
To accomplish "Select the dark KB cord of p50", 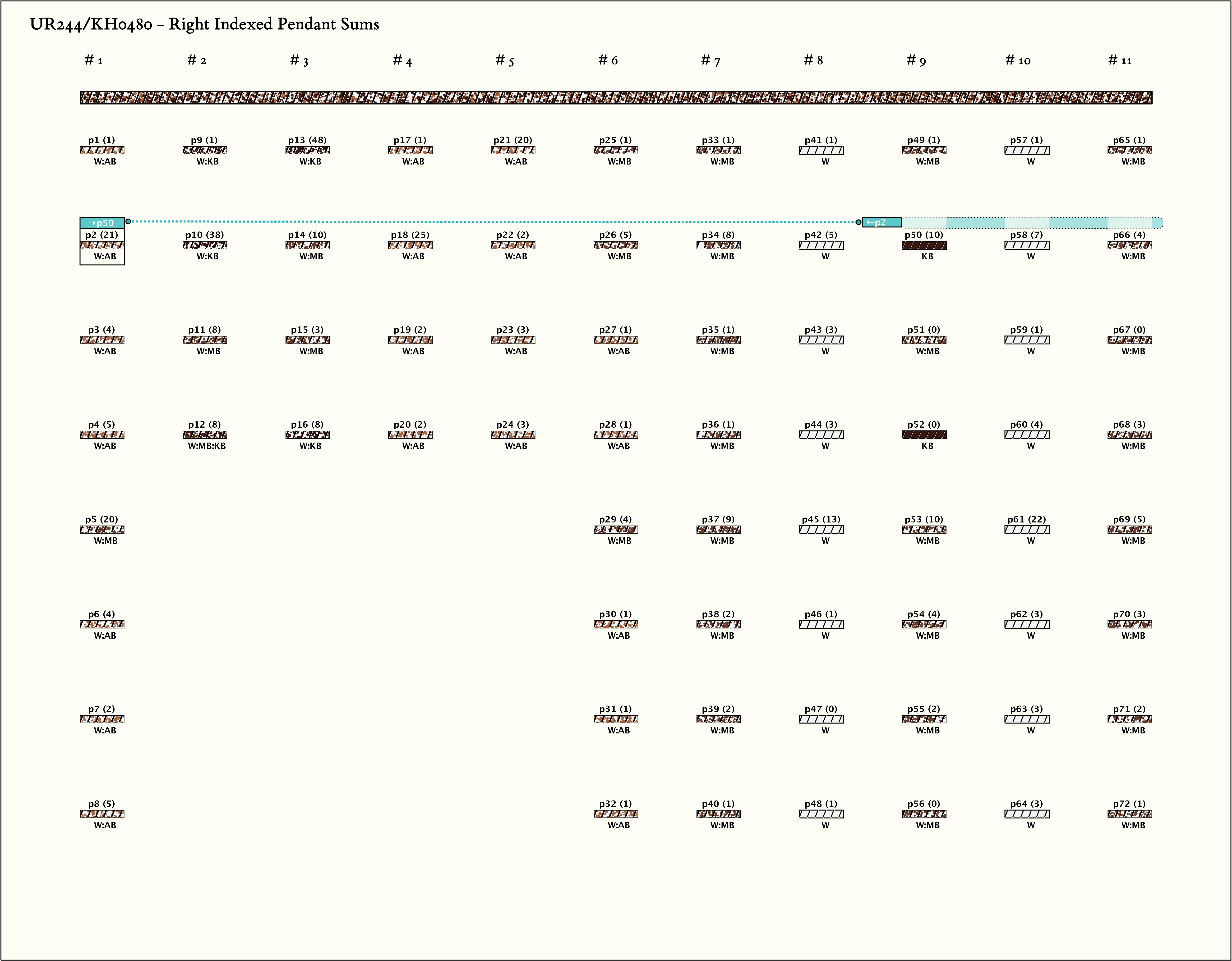I will (924, 245).
